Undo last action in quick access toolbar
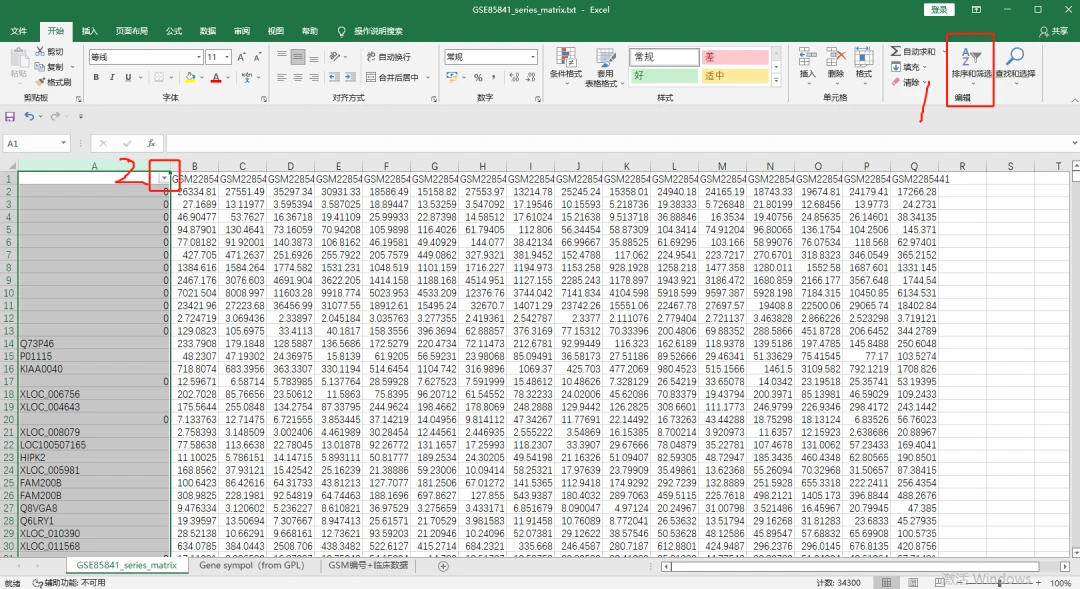Image resolution: width=1080 pixels, height=589 pixels. click(x=29, y=116)
